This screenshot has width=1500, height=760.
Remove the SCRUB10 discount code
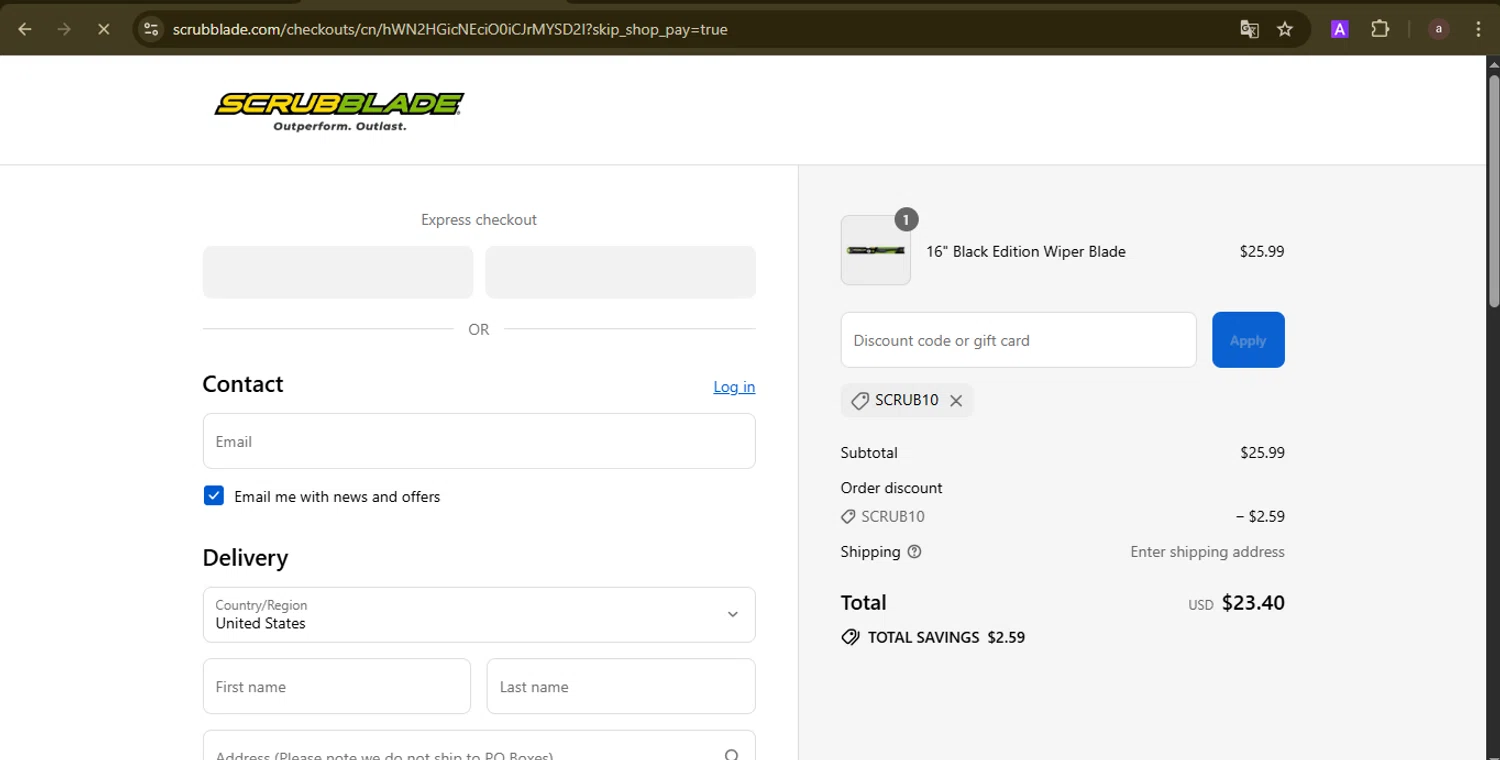click(x=956, y=400)
